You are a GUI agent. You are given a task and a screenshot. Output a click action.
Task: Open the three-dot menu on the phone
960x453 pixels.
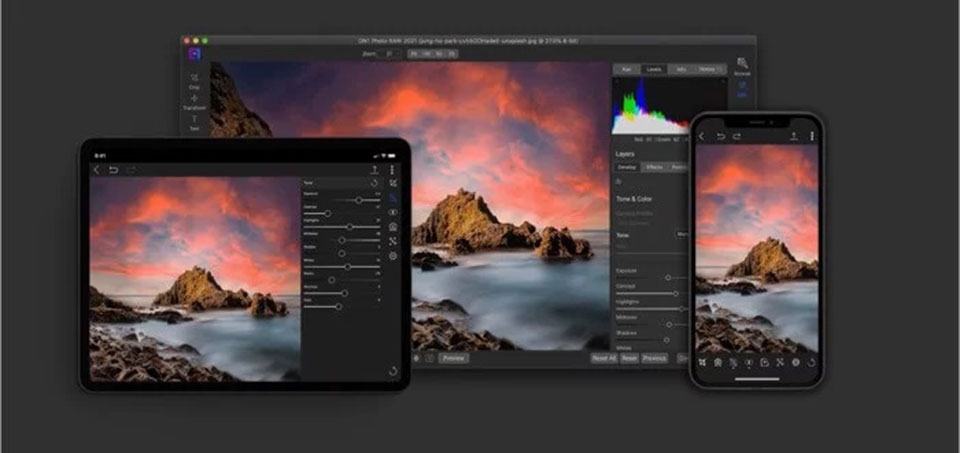(x=812, y=136)
